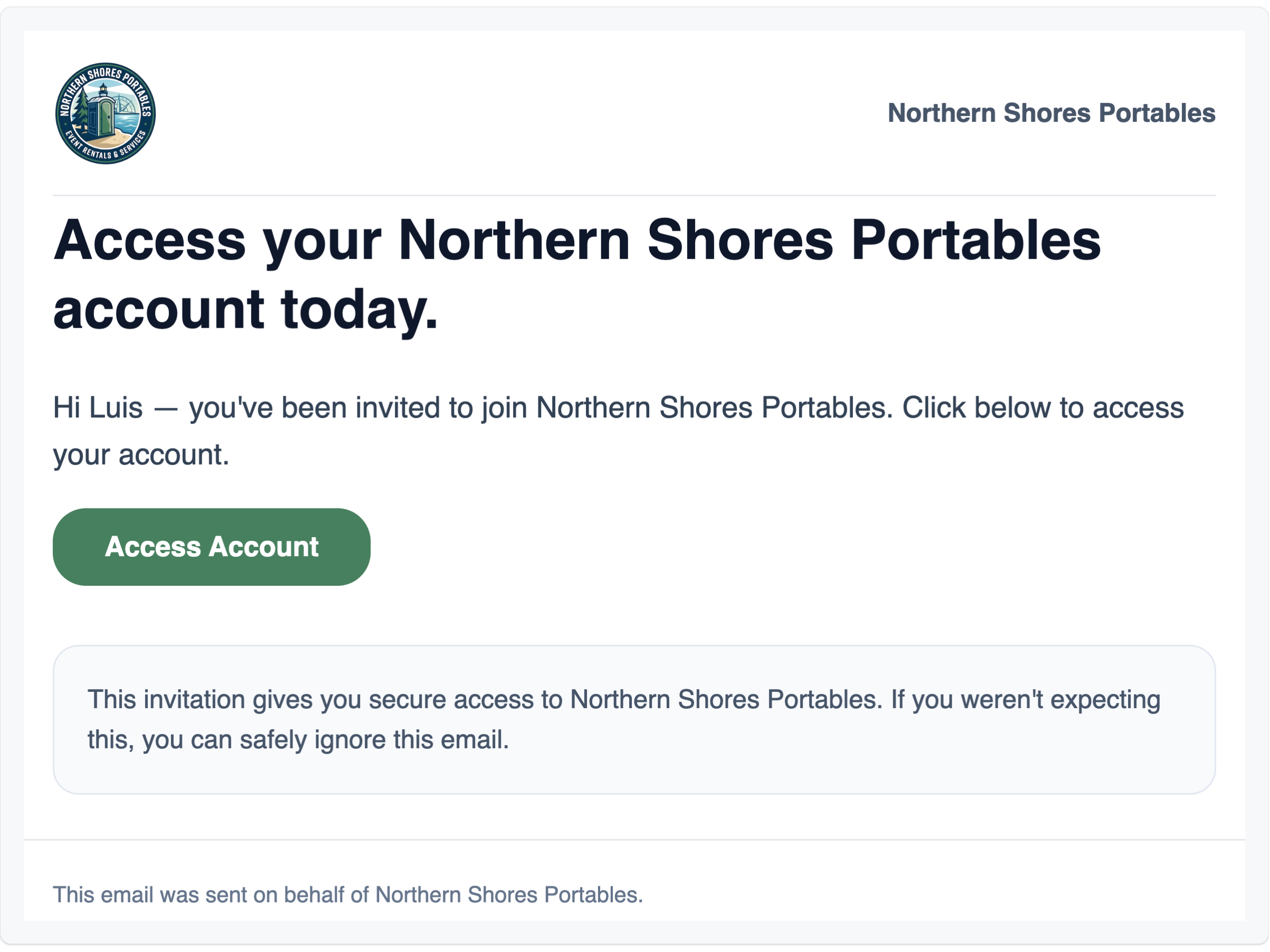
Task: Click the Northern Shores Portables circular logo
Action: [x=105, y=113]
